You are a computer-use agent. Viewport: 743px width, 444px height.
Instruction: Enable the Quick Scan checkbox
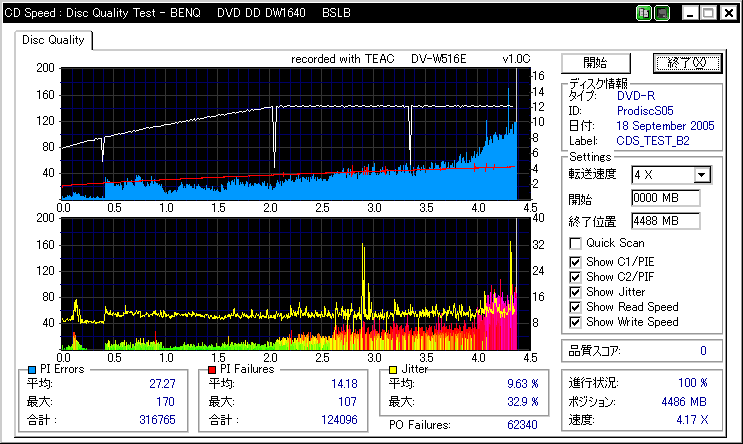(575, 244)
